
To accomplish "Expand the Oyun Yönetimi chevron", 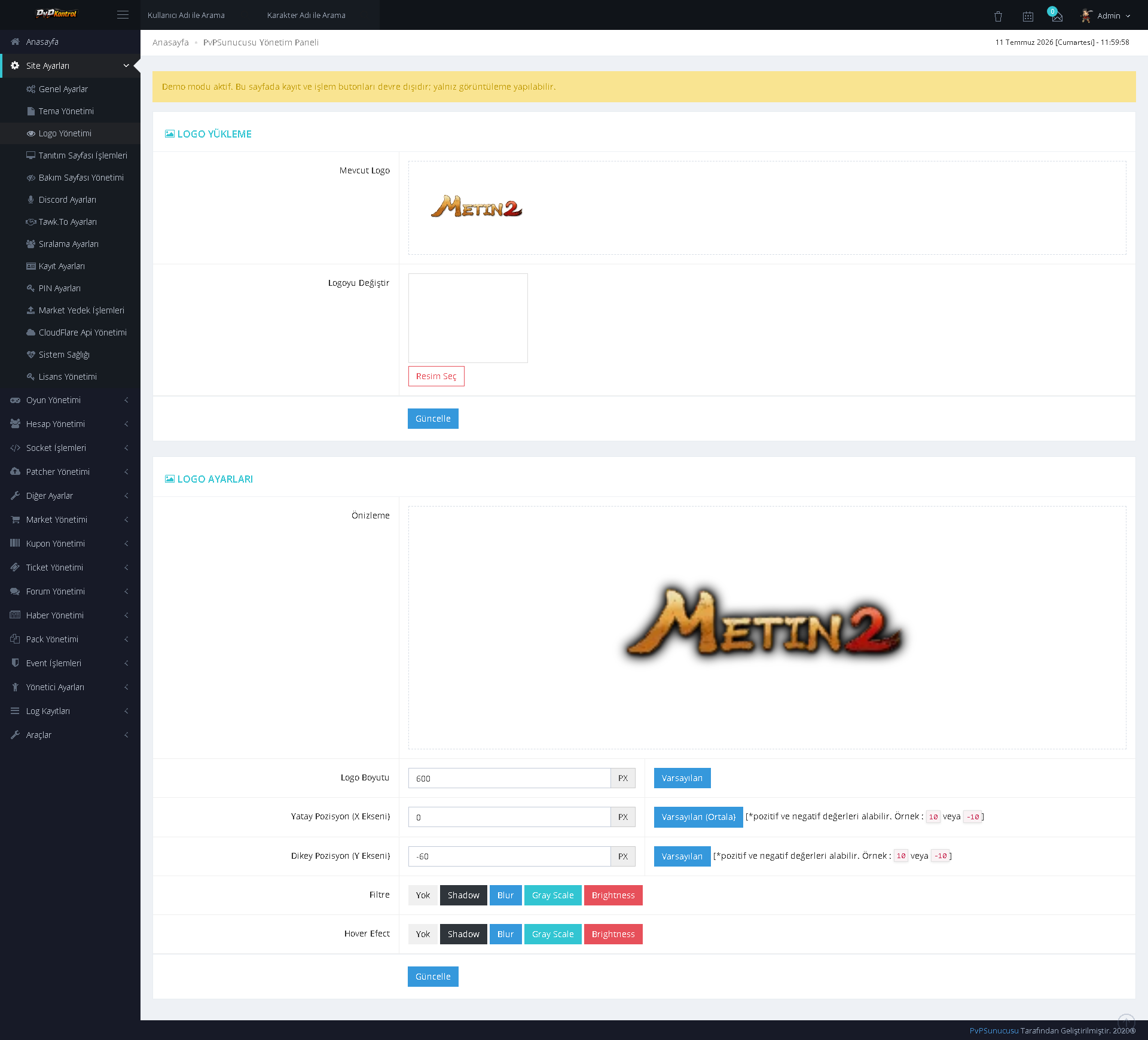I will 126,400.
